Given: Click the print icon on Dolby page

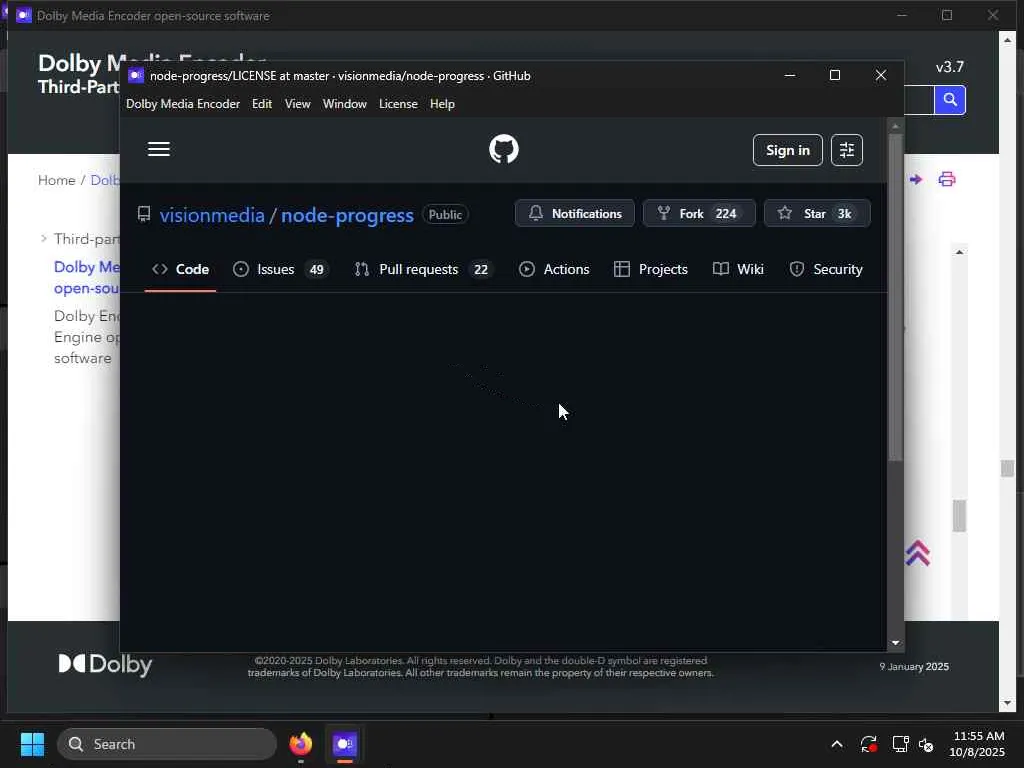Looking at the screenshot, I should 946,179.
